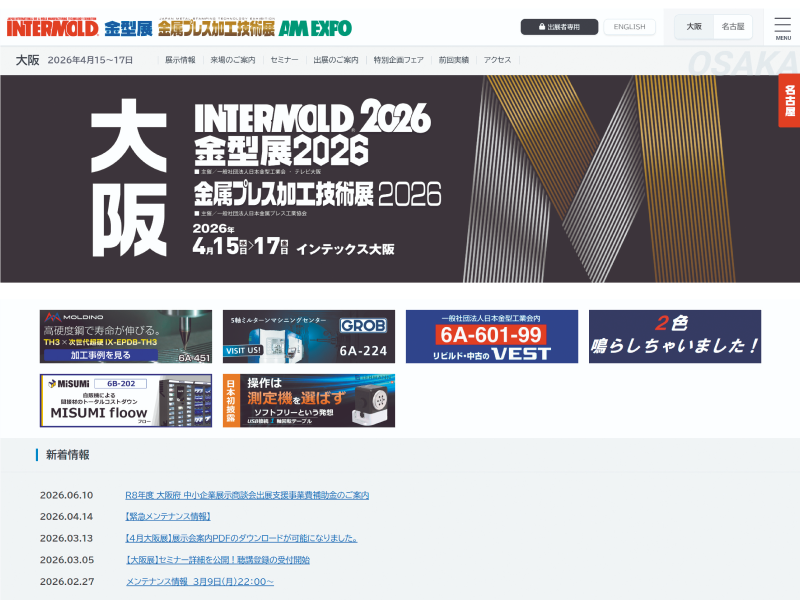This screenshot has width=800, height=600.
Task: Open the アクセス menu item
Action: pos(497,60)
